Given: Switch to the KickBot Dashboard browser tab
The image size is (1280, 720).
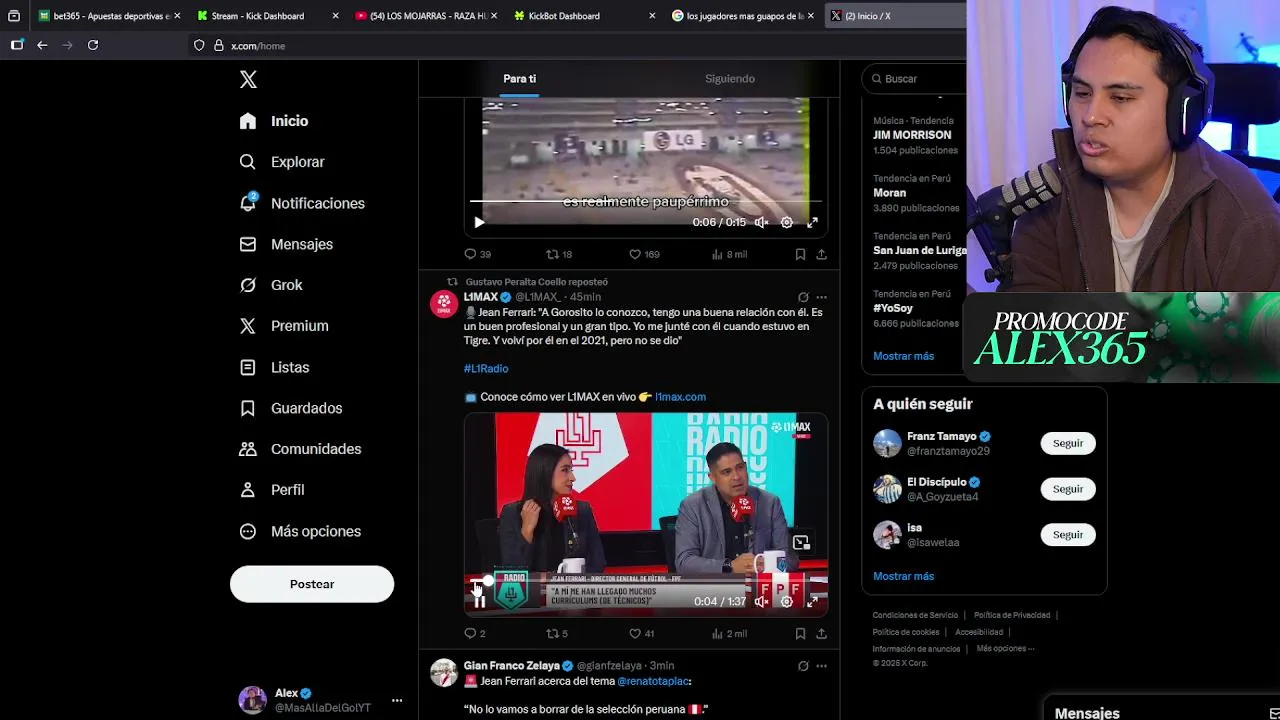Looking at the screenshot, I should (x=585, y=16).
